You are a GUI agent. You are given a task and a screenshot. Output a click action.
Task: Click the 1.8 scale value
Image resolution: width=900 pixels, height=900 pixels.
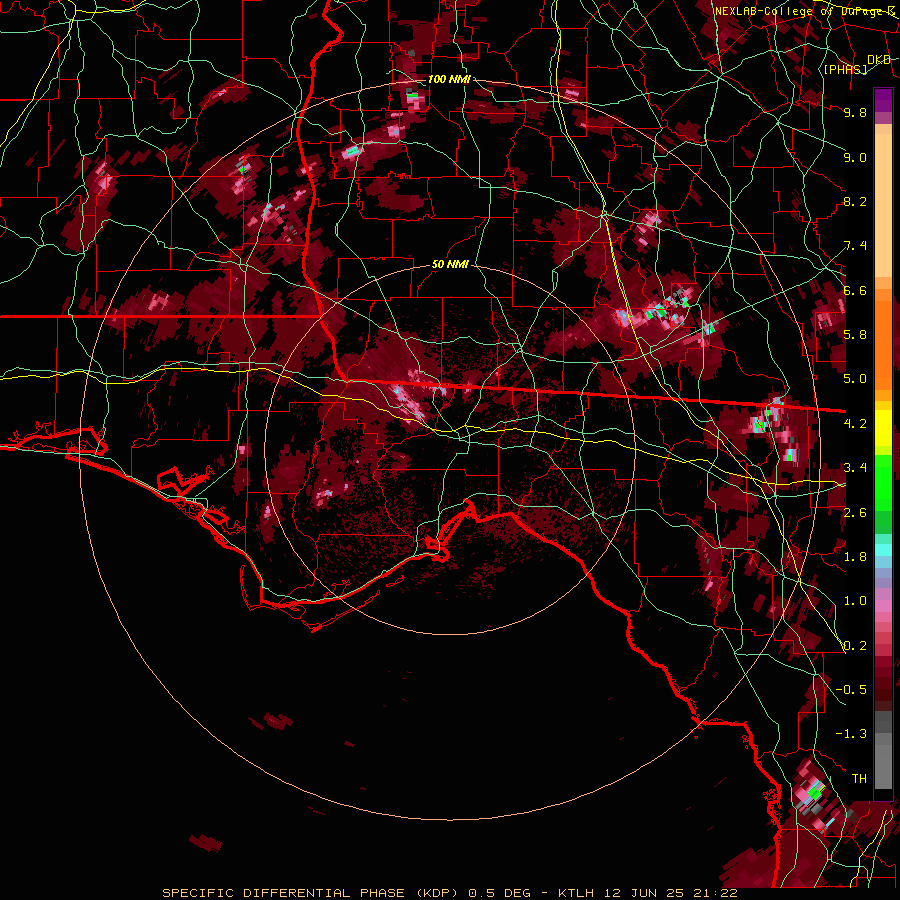855,557
